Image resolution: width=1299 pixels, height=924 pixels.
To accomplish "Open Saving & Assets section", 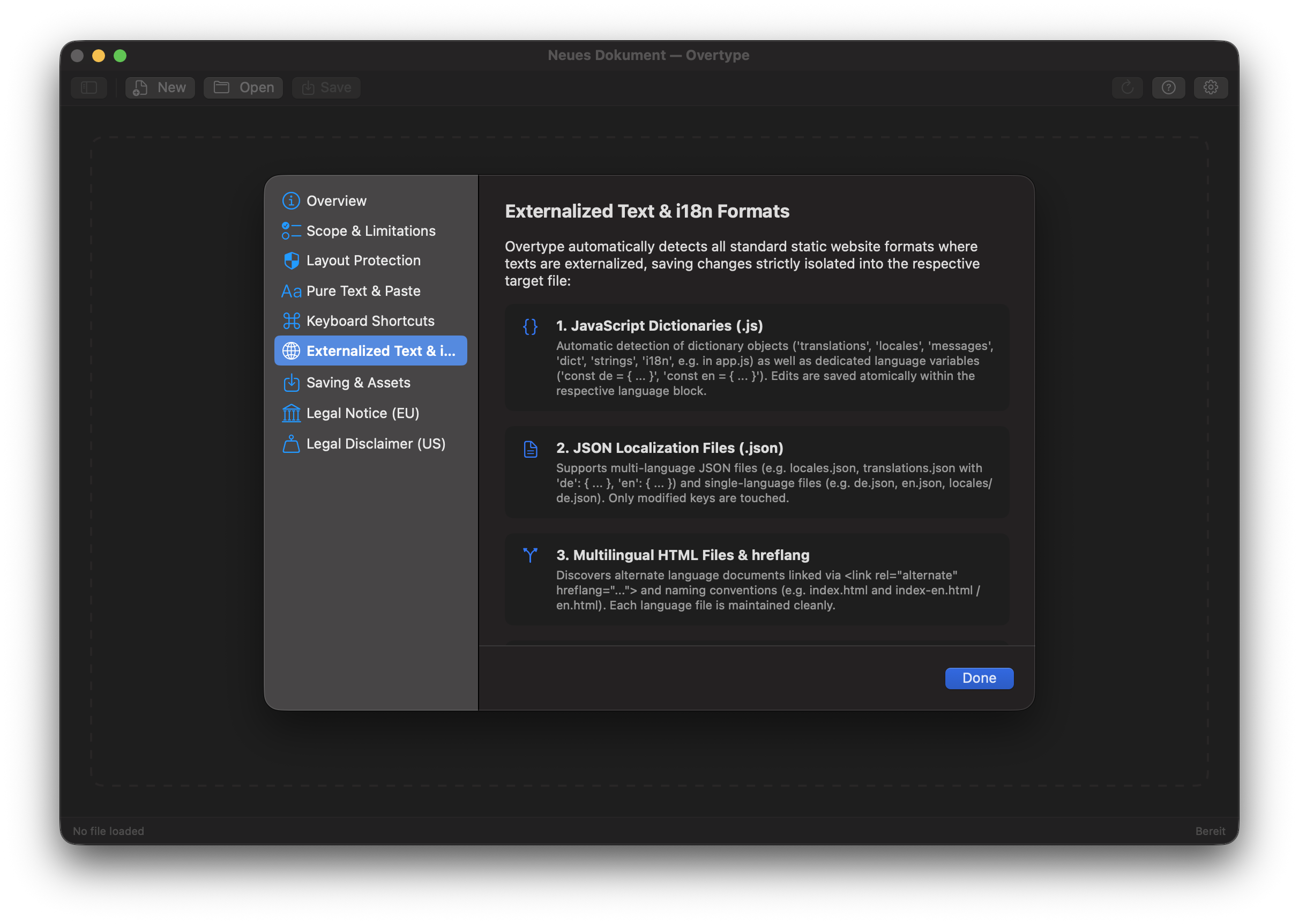I will (371, 383).
